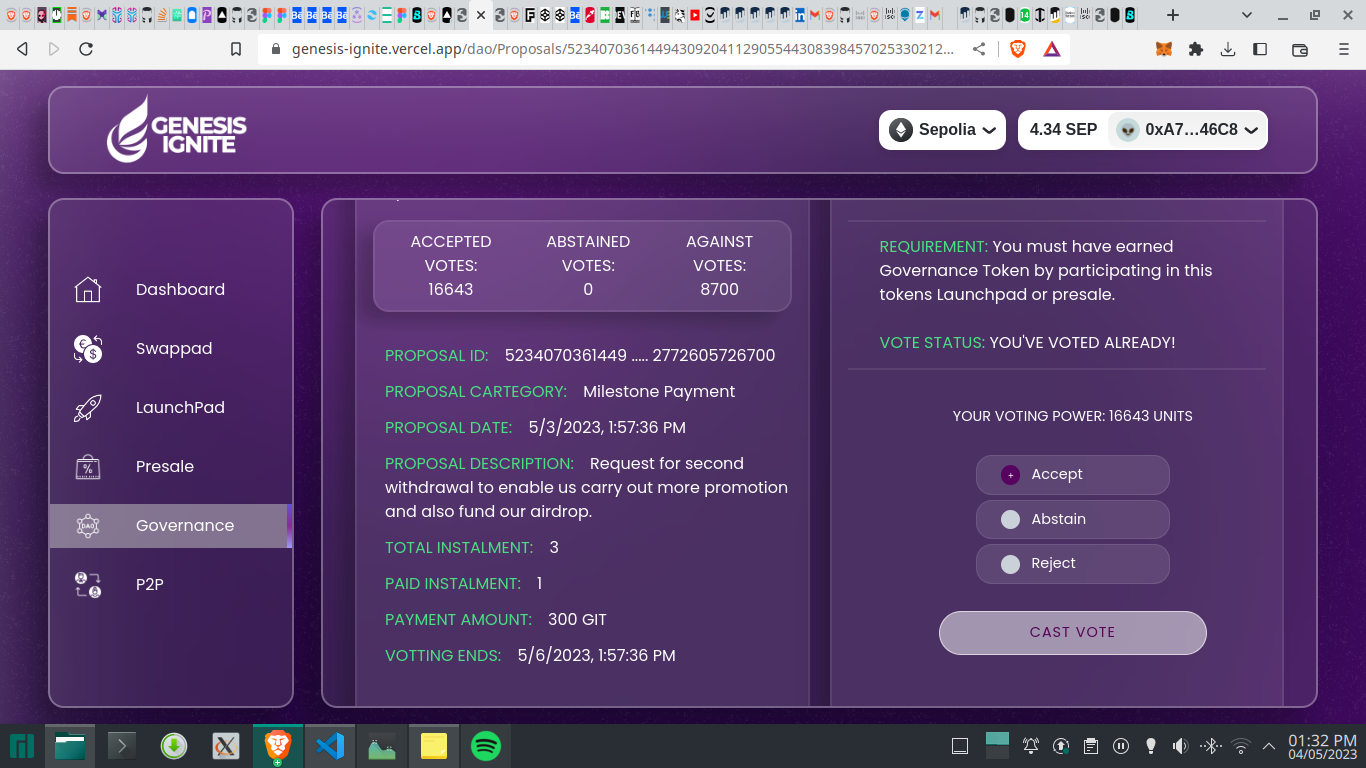The image size is (1366, 768).
Task: Open the Dashboard house icon
Action: tap(88, 289)
